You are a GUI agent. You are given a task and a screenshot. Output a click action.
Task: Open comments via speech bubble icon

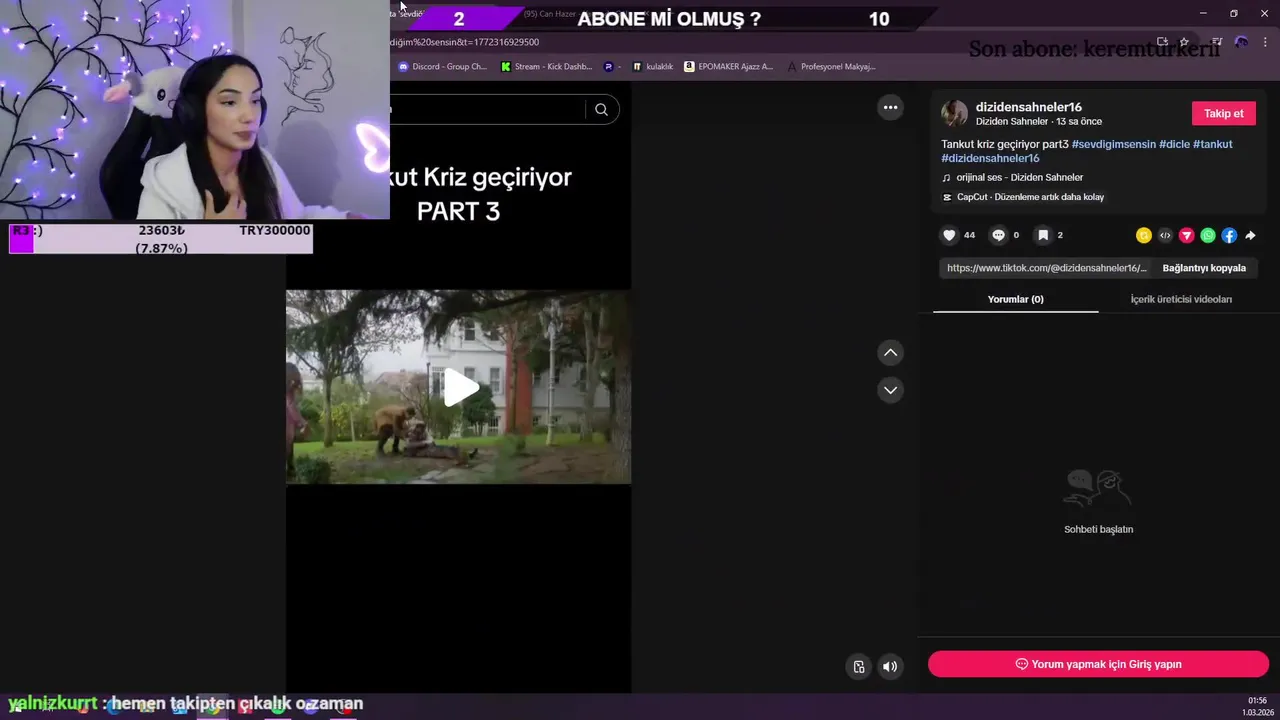[998, 235]
